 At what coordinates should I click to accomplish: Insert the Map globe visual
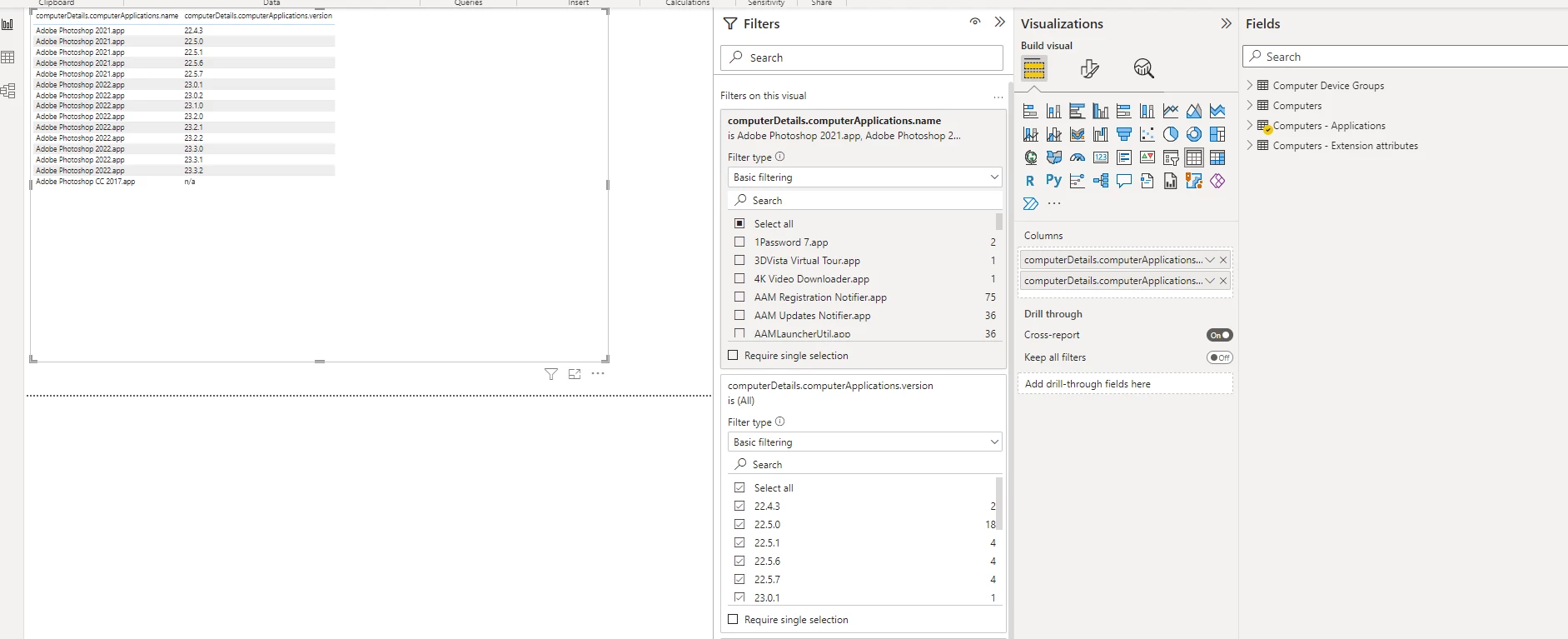click(1030, 157)
